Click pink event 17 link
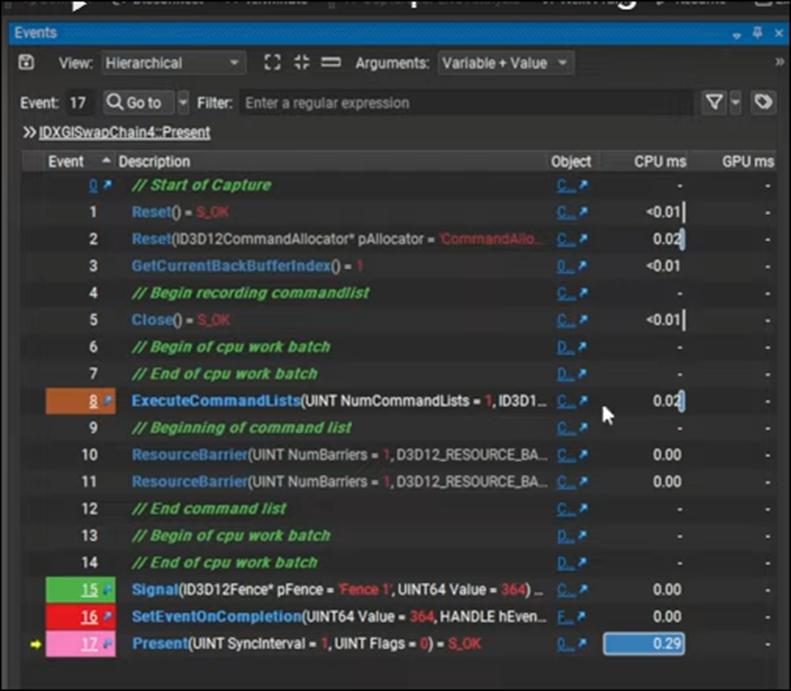The height and width of the screenshot is (691, 791). coord(89,644)
